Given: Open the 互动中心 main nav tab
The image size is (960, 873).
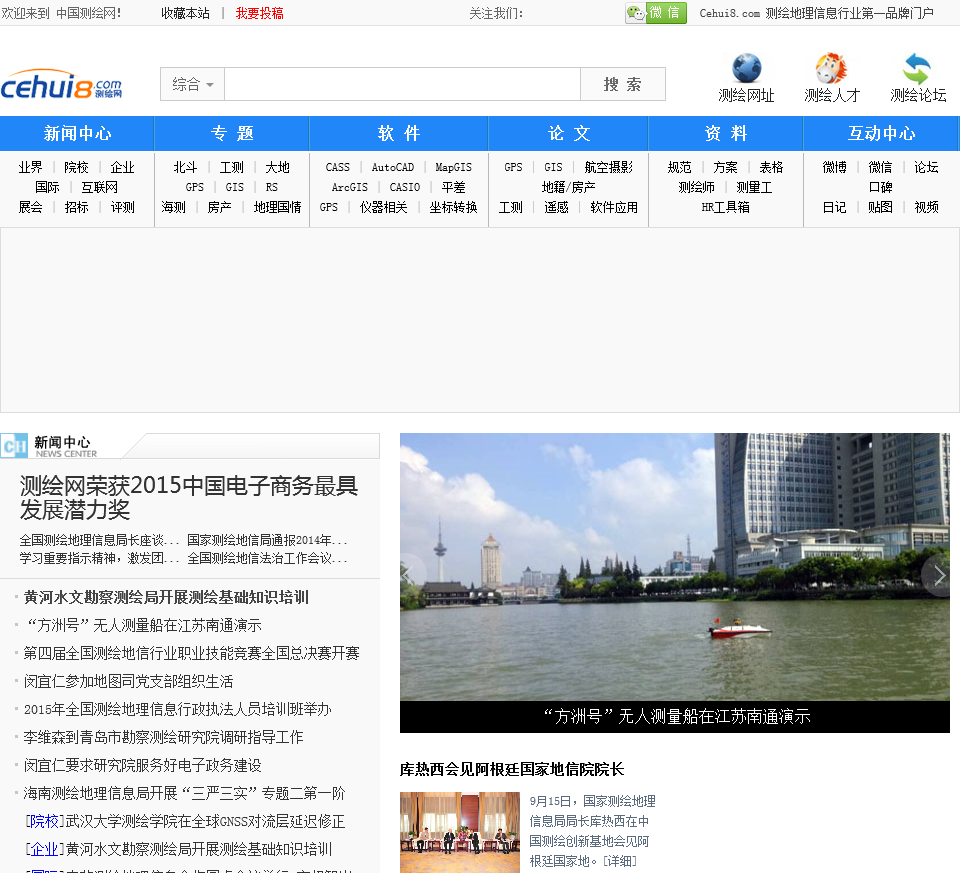Looking at the screenshot, I should tap(881, 133).
